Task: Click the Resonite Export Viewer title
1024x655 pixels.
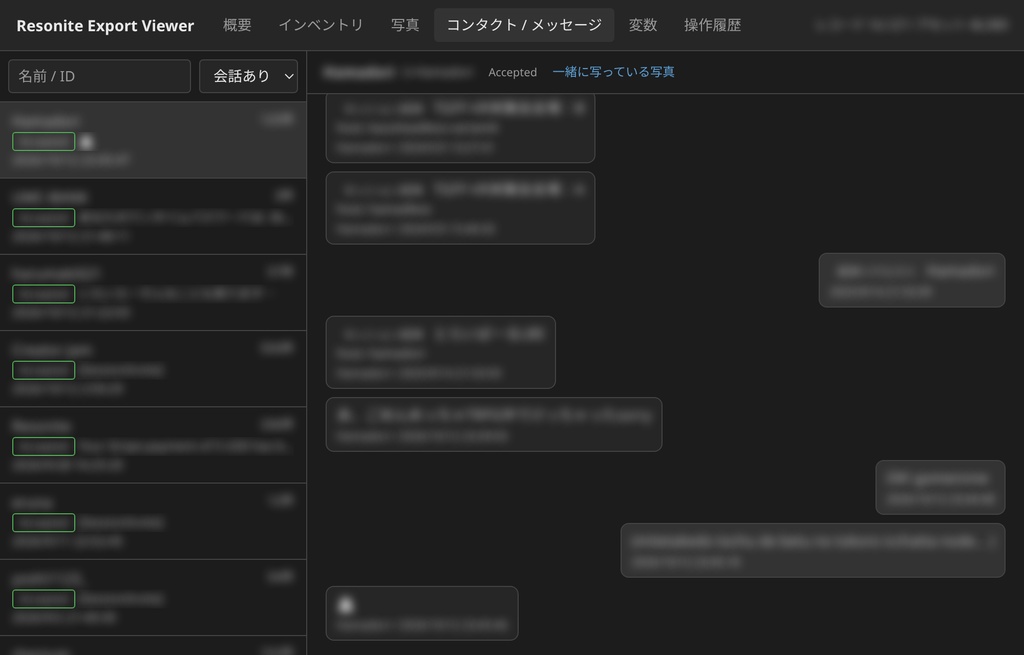Action: coord(105,25)
